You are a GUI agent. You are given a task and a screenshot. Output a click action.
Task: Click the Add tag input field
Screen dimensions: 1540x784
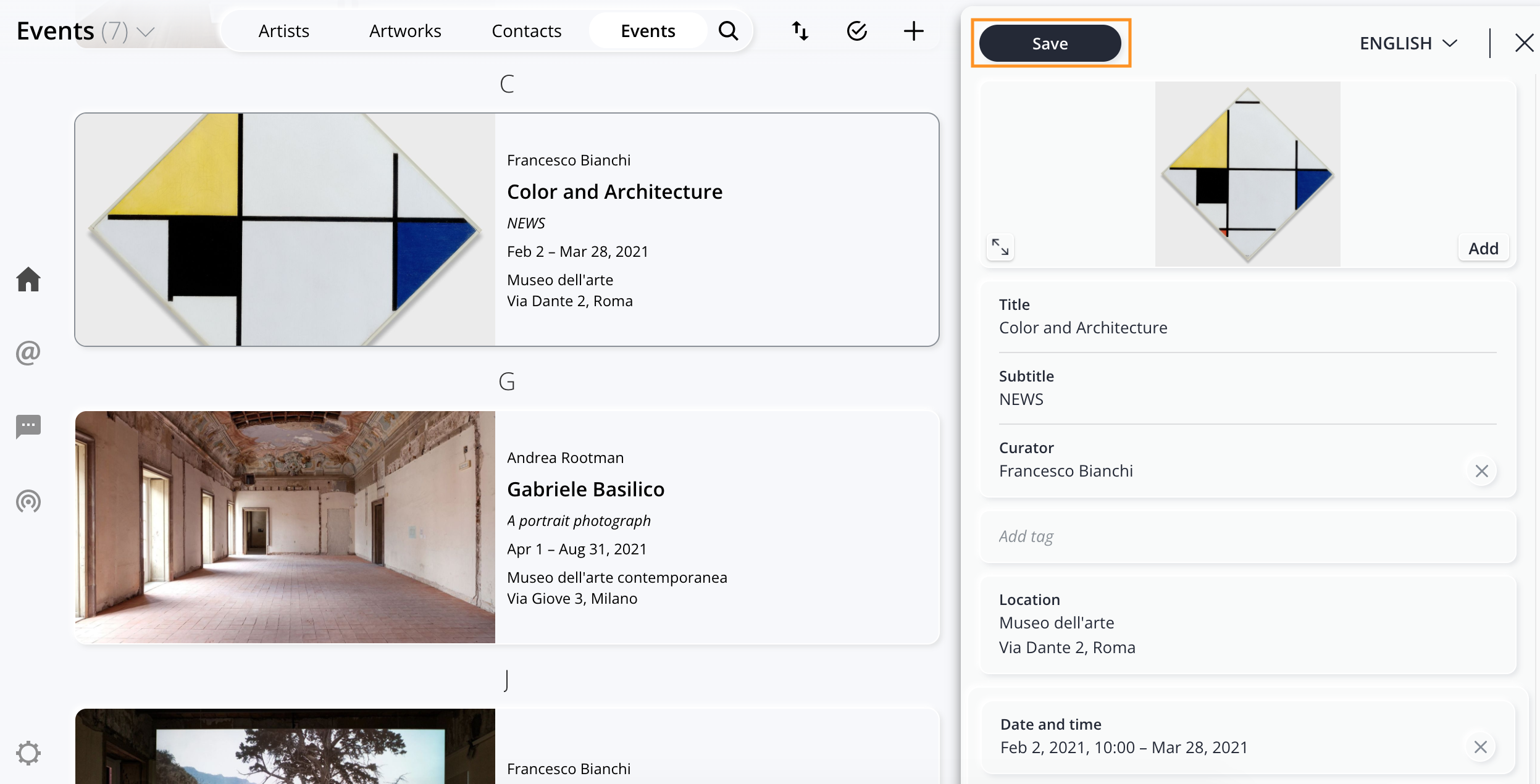[x=1247, y=536]
